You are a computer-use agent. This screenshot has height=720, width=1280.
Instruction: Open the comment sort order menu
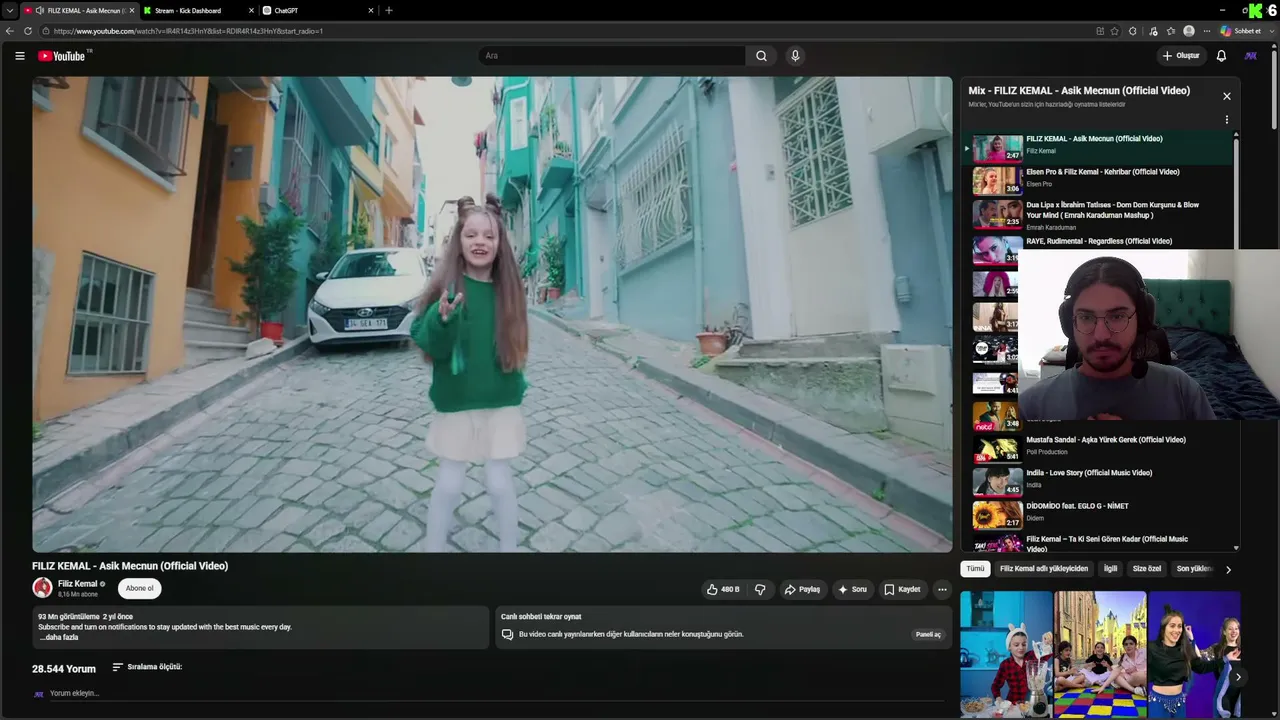(147, 667)
